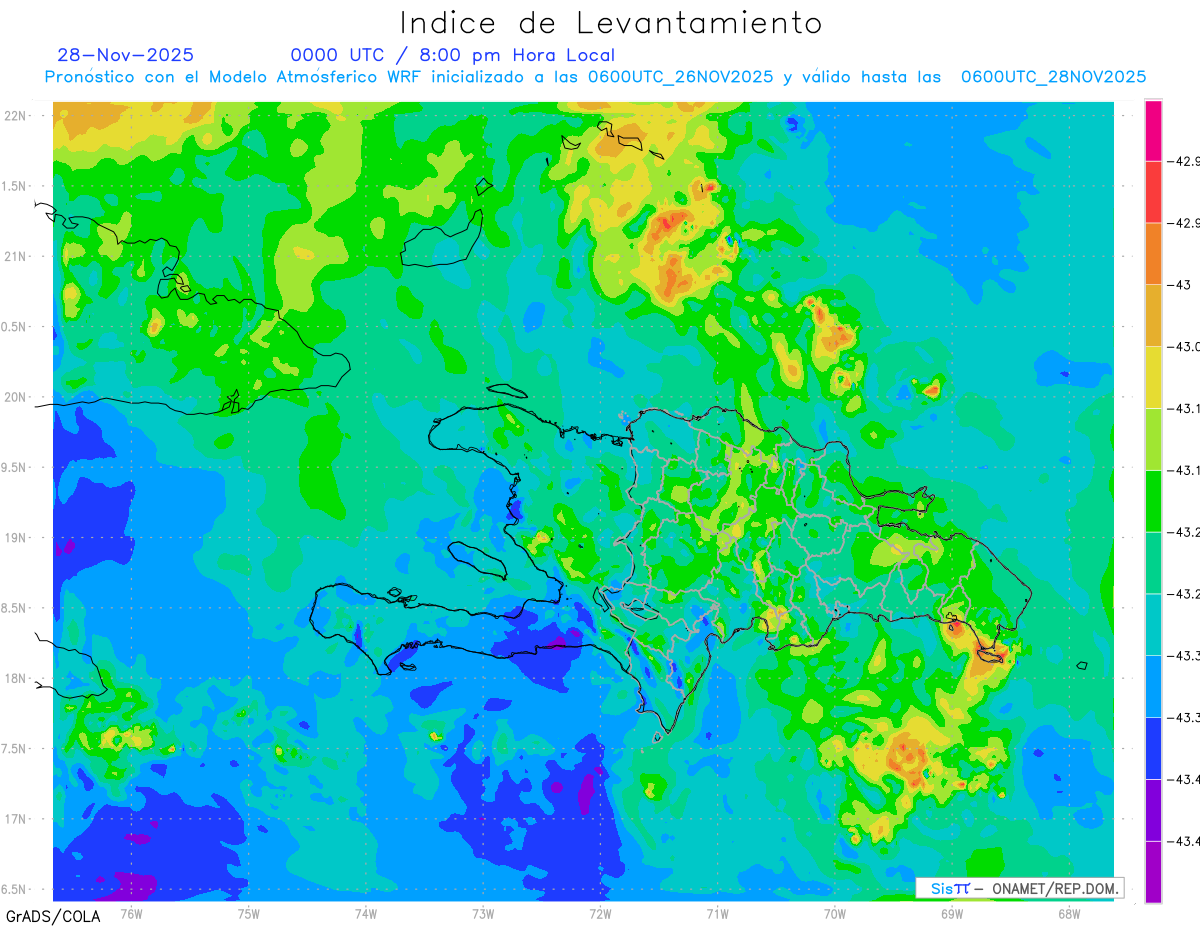Image resolution: width=1200 pixels, height=927 pixels.
Task: Click the ONAMET/REP.DOM. source label
Action: (x=1053, y=889)
